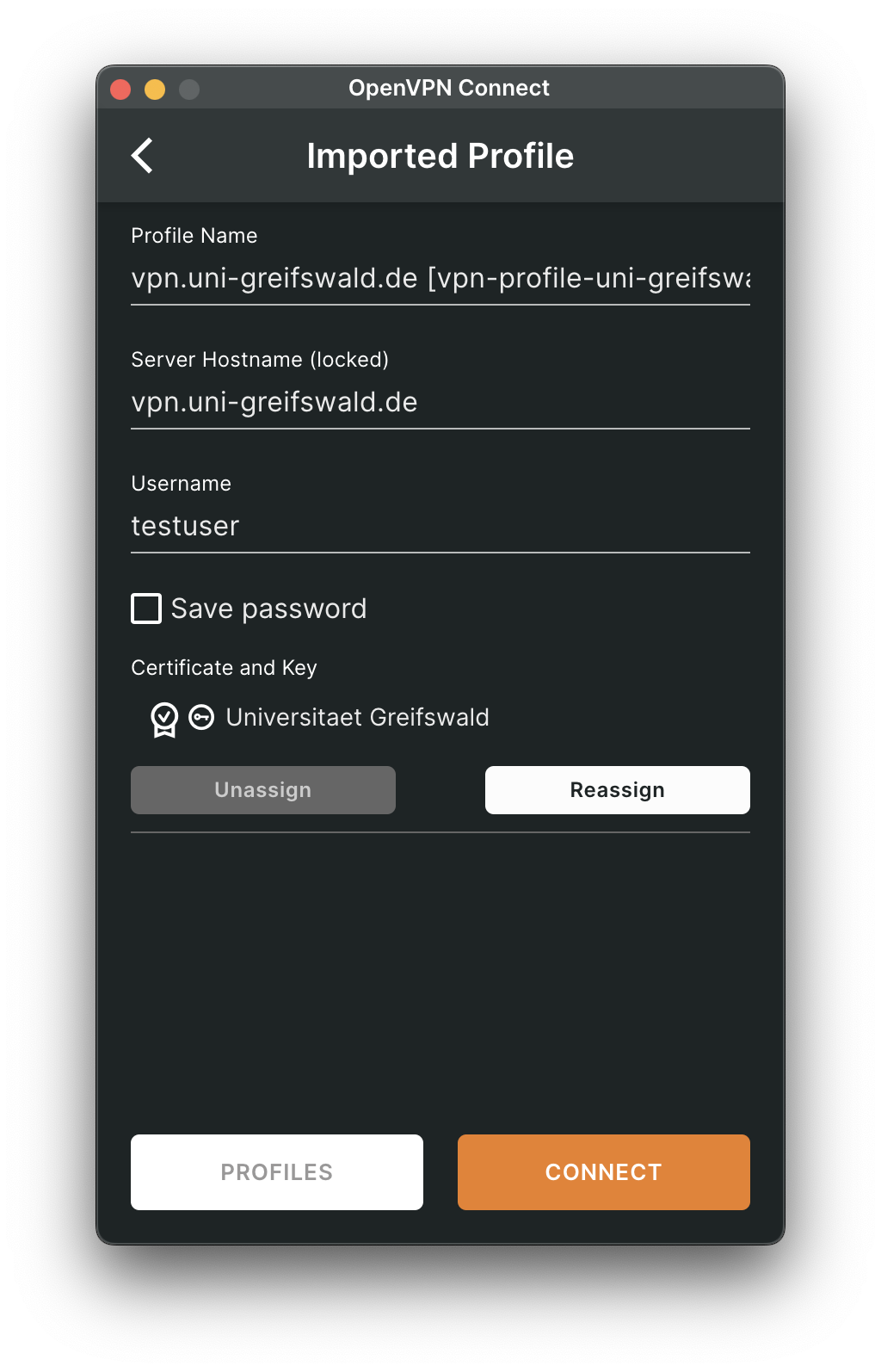Viewport: 881px width, 1372px height.
Task: Click the Save password label text
Action: click(x=268, y=609)
